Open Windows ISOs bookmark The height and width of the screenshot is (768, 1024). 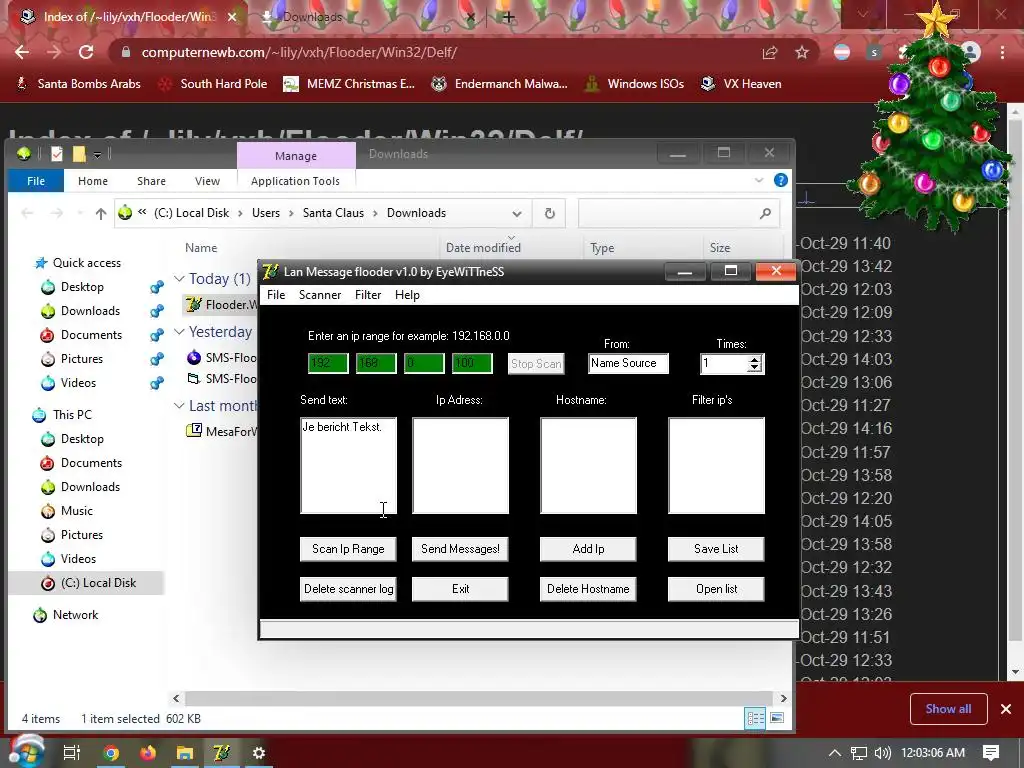tap(634, 84)
